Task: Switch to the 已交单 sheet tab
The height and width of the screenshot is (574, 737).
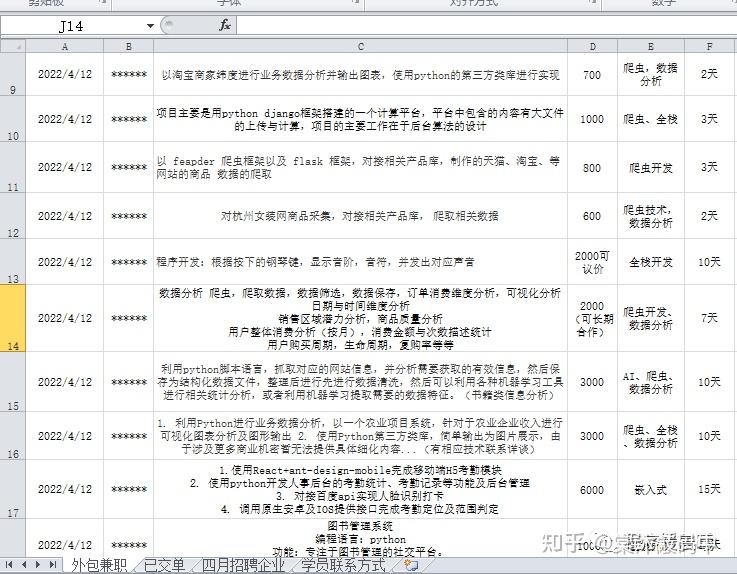Action: point(164,565)
